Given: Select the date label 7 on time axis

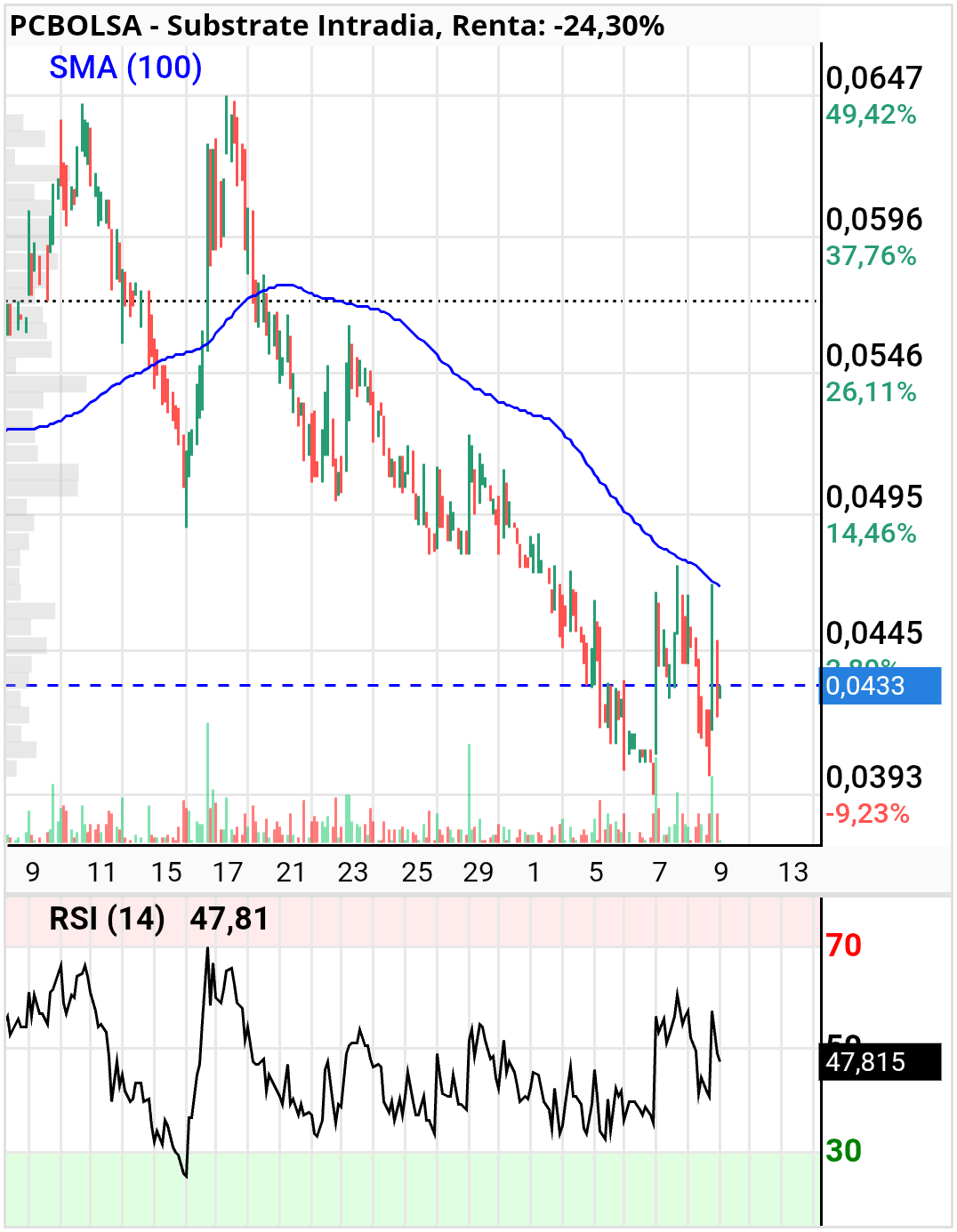Looking at the screenshot, I should pyautogui.click(x=659, y=873).
